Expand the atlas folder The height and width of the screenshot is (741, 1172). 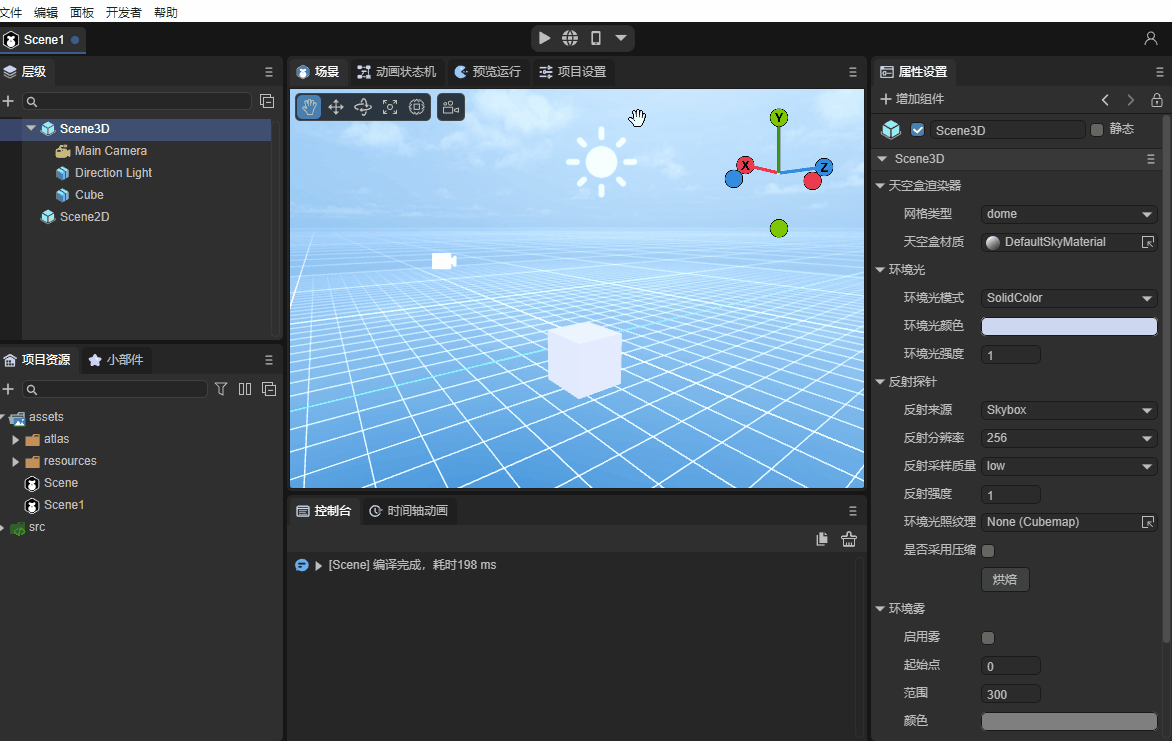(x=16, y=439)
